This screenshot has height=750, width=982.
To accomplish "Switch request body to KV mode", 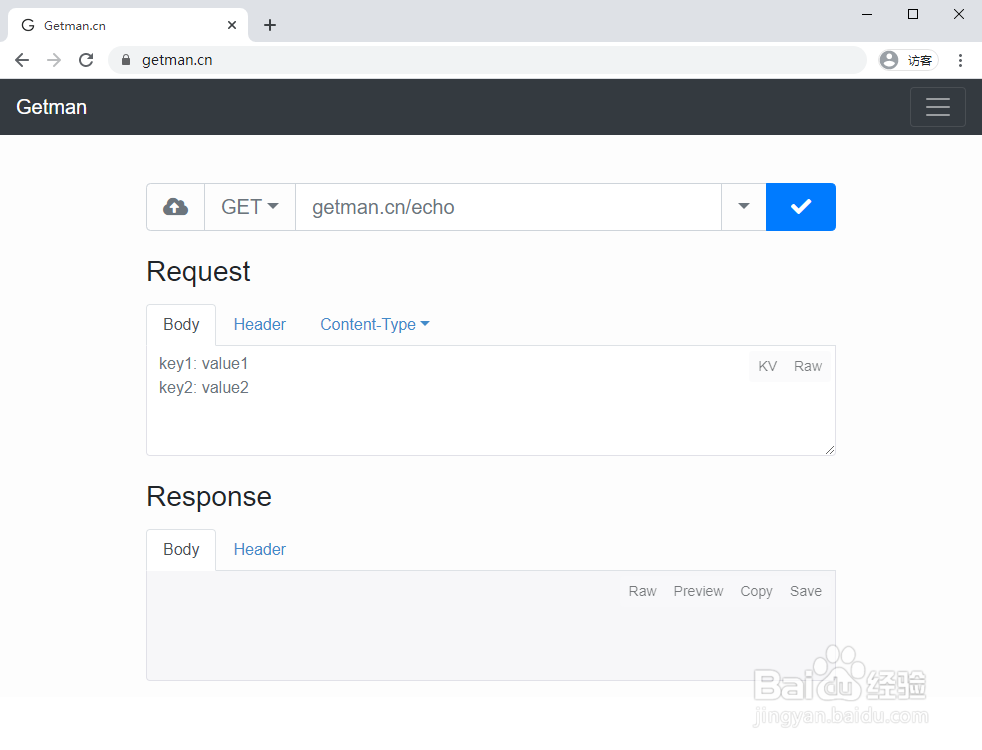I will [767, 366].
